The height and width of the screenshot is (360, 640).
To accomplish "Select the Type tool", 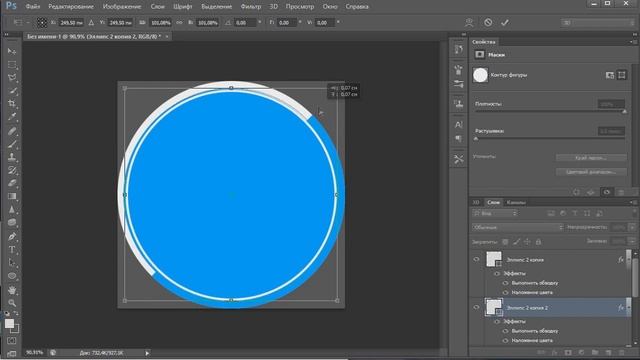I will [x=12, y=249].
